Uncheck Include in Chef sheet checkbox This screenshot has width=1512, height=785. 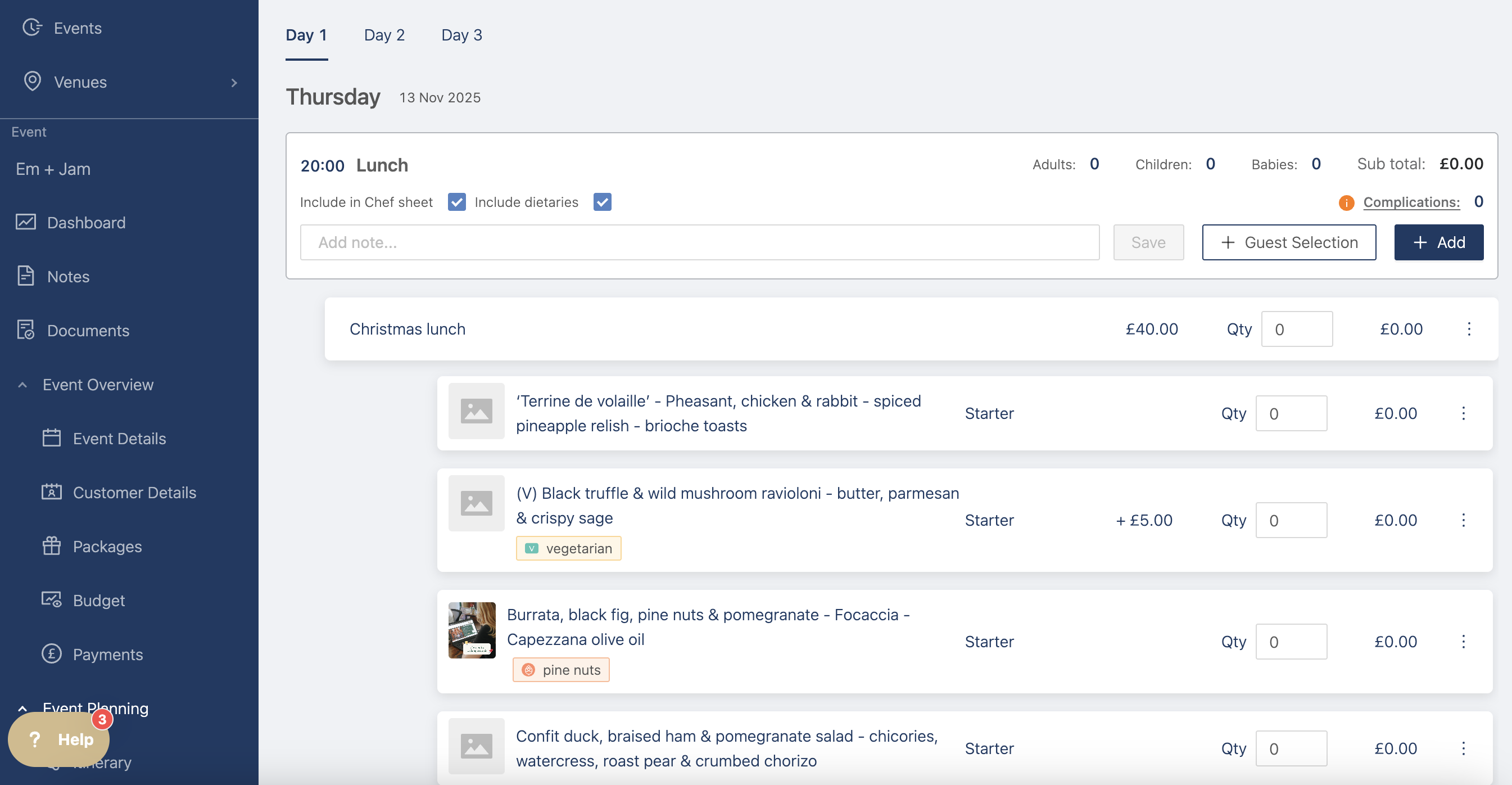[x=456, y=202]
